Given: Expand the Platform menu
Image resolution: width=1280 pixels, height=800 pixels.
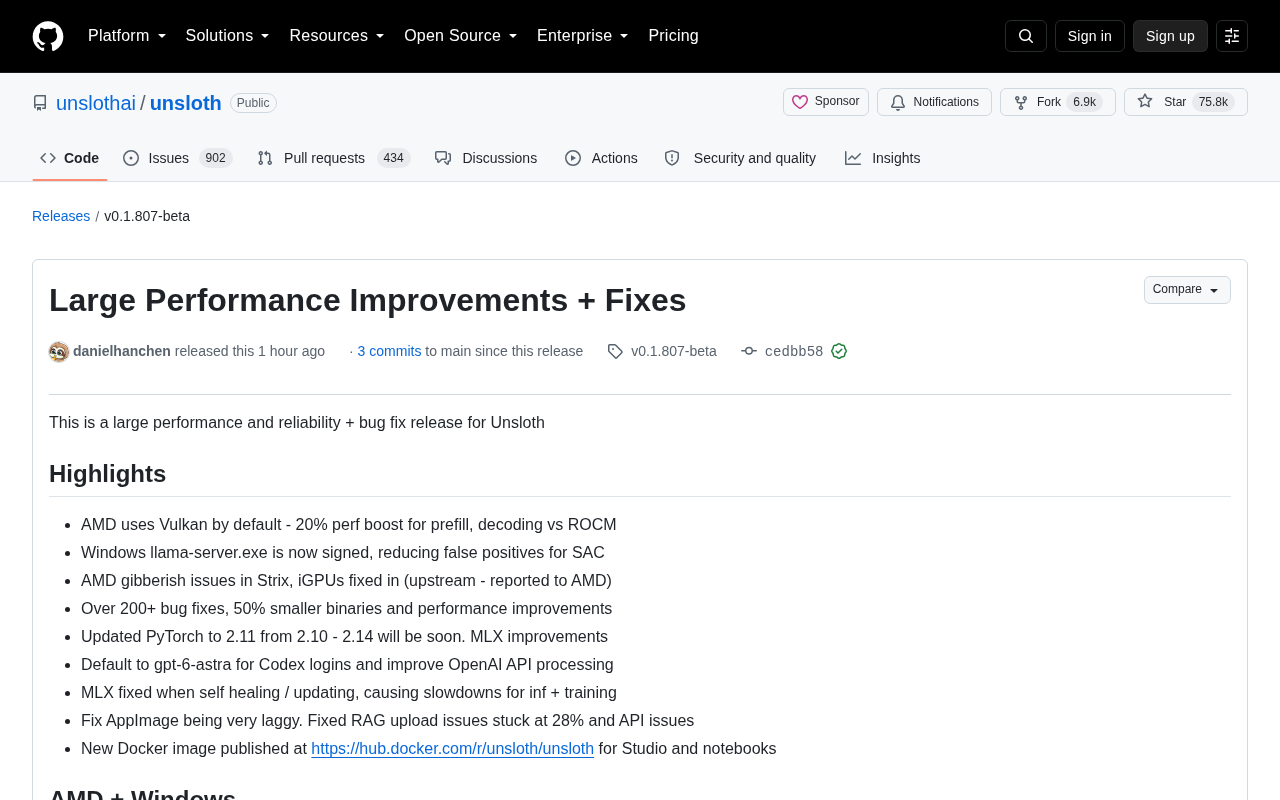Looking at the screenshot, I should [127, 36].
